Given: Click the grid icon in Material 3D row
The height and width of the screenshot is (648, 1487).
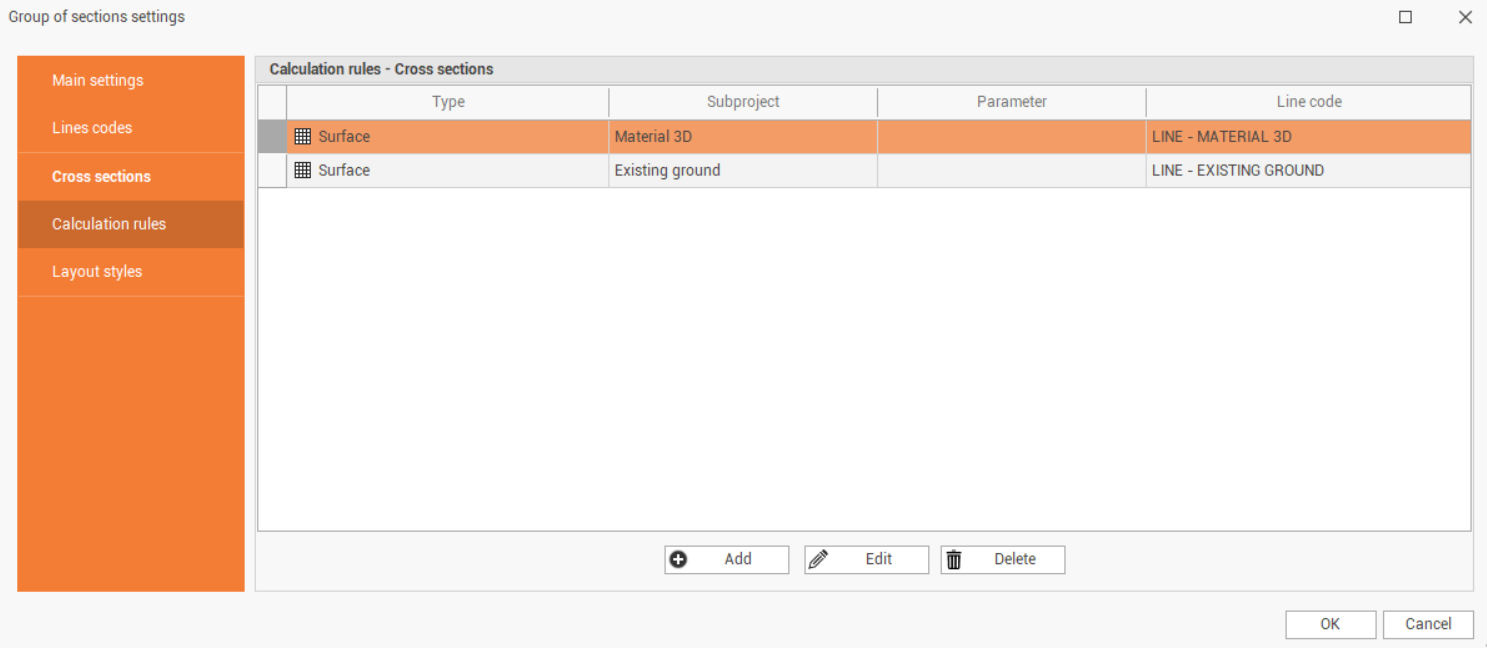Looking at the screenshot, I should 303,137.
